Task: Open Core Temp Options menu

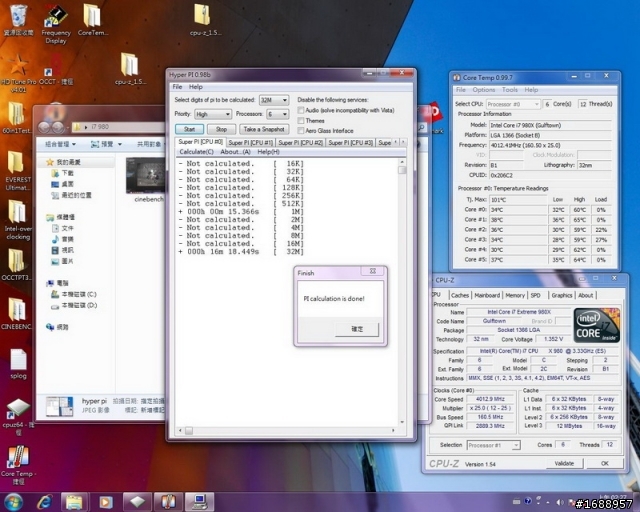Action: [483, 90]
